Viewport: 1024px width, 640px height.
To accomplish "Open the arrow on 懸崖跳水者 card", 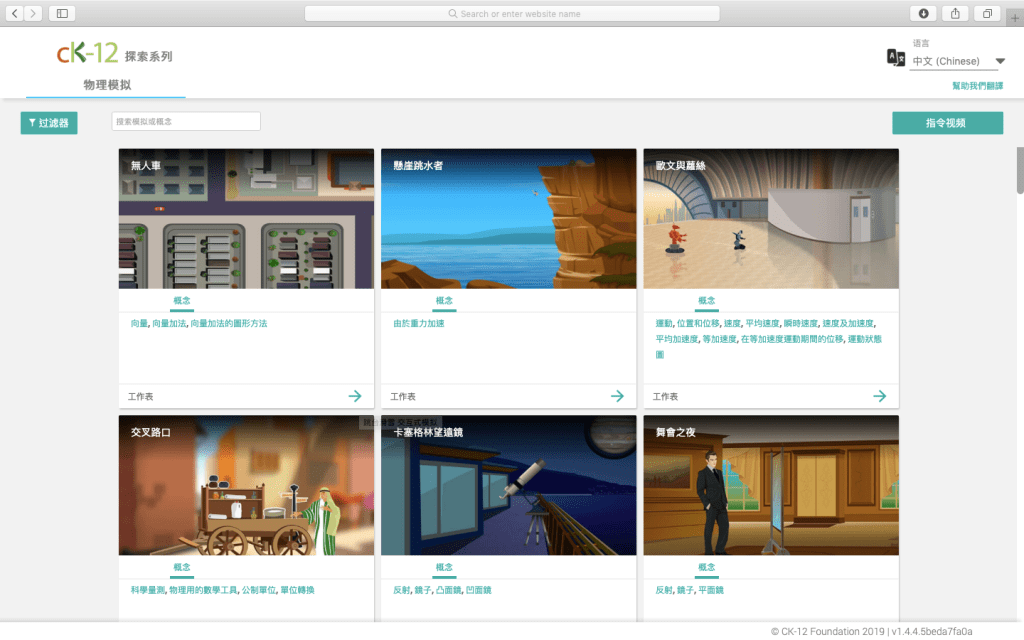I will click(617, 396).
